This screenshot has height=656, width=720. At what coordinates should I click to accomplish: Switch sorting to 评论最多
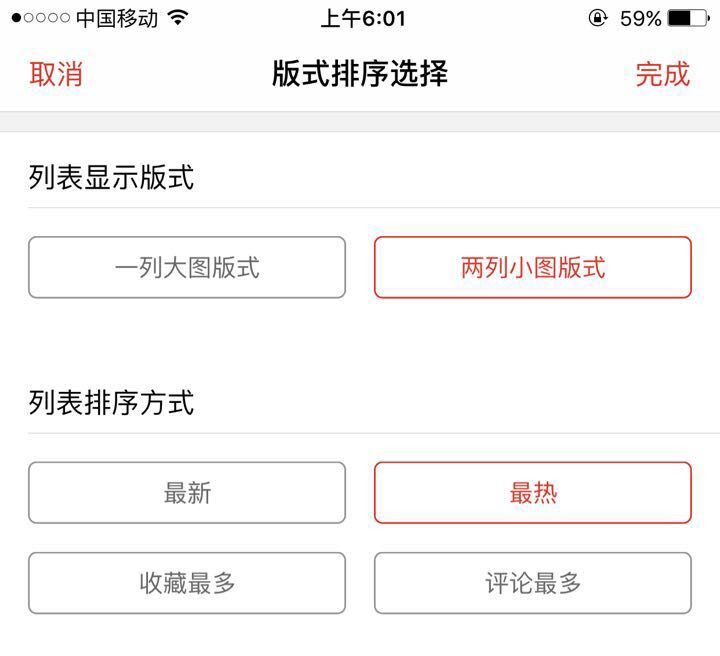pyautogui.click(x=532, y=583)
